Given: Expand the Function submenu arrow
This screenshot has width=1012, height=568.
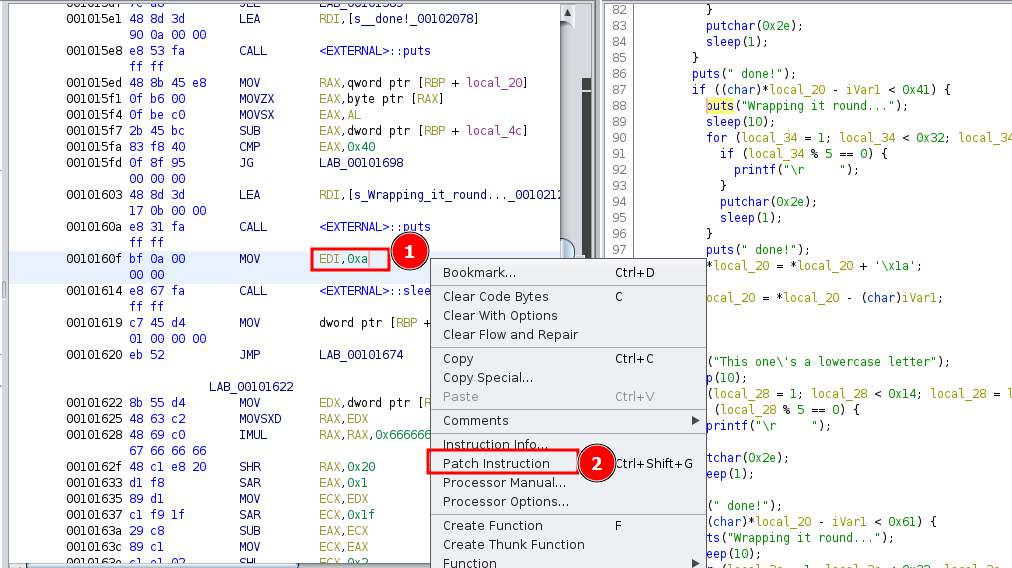Looking at the screenshot, I should click(696, 563).
